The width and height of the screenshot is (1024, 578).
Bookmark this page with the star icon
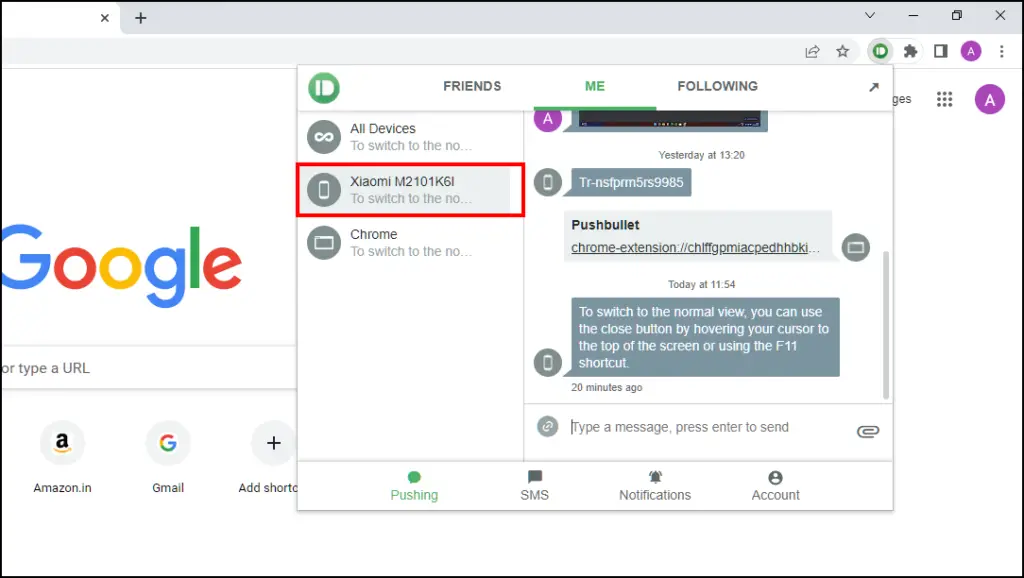pos(843,51)
